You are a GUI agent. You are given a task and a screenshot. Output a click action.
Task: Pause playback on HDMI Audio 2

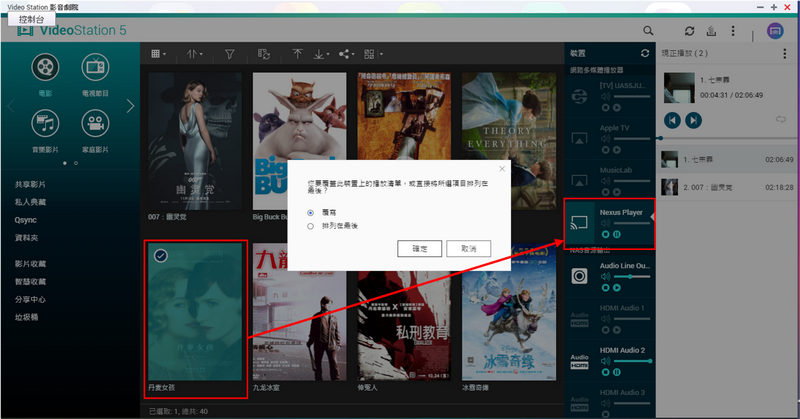click(617, 372)
